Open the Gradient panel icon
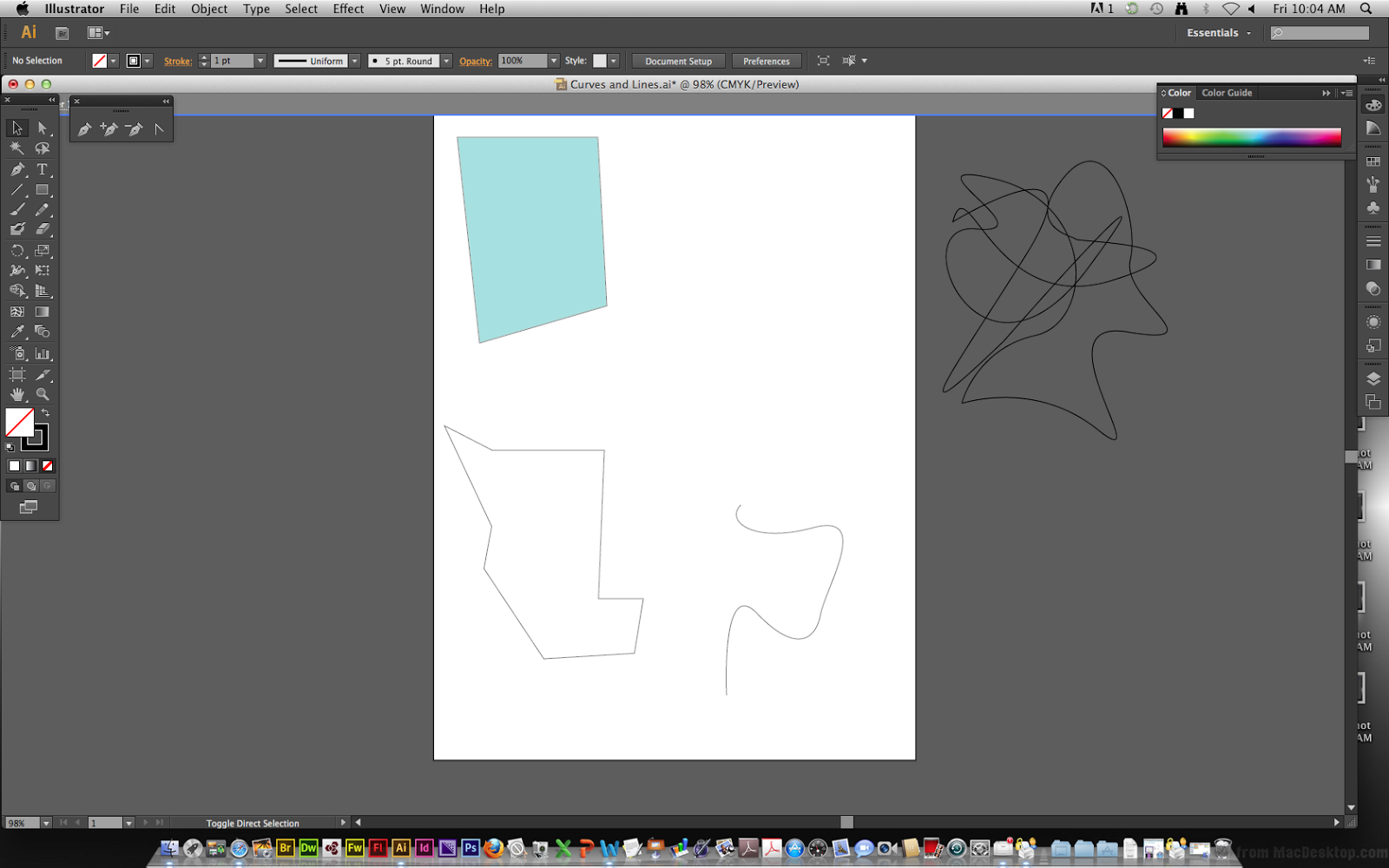The height and width of the screenshot is (868, 1389). (1374, 265)
